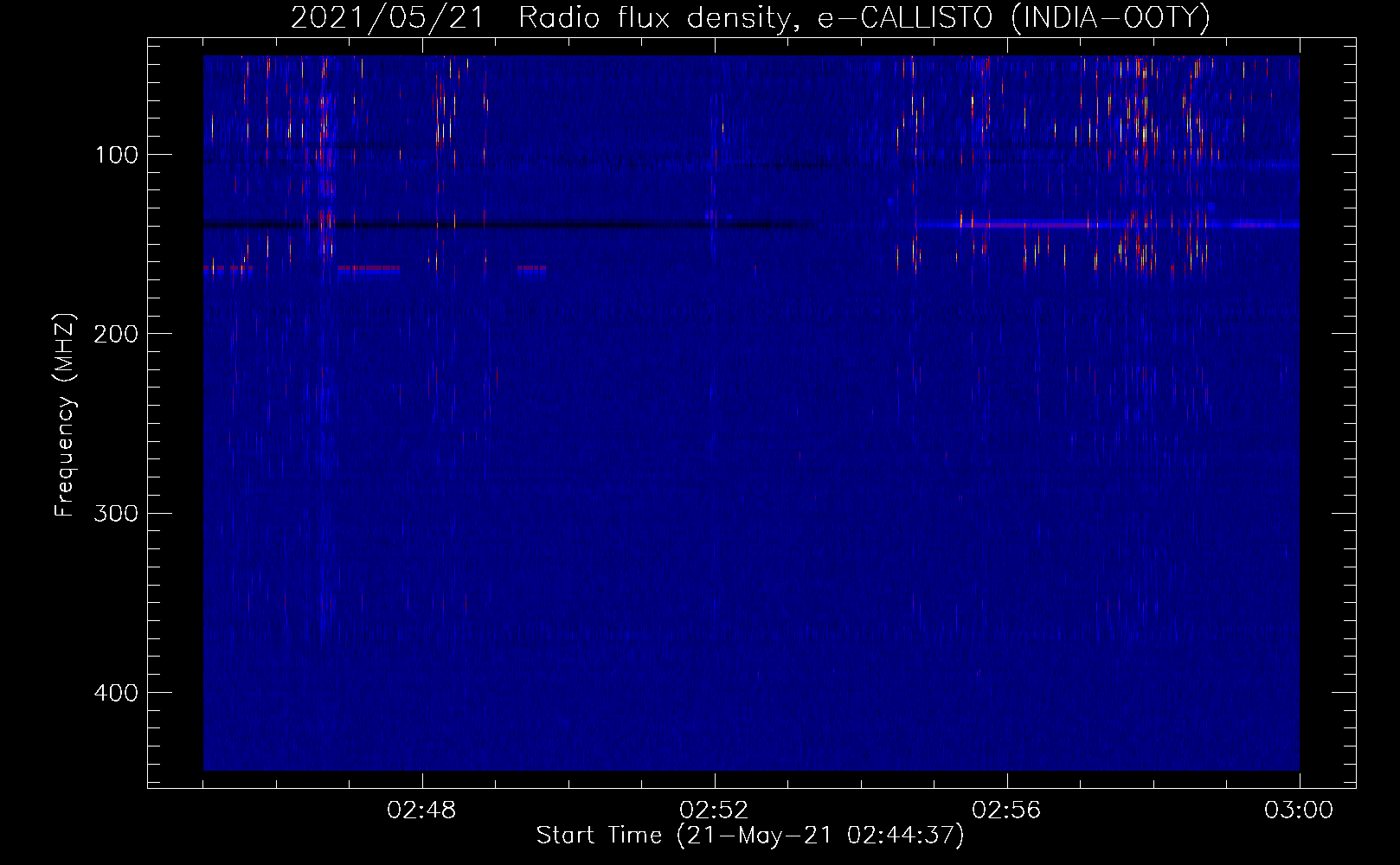Click the 03:00 time tick label

tap(1299, 811)
